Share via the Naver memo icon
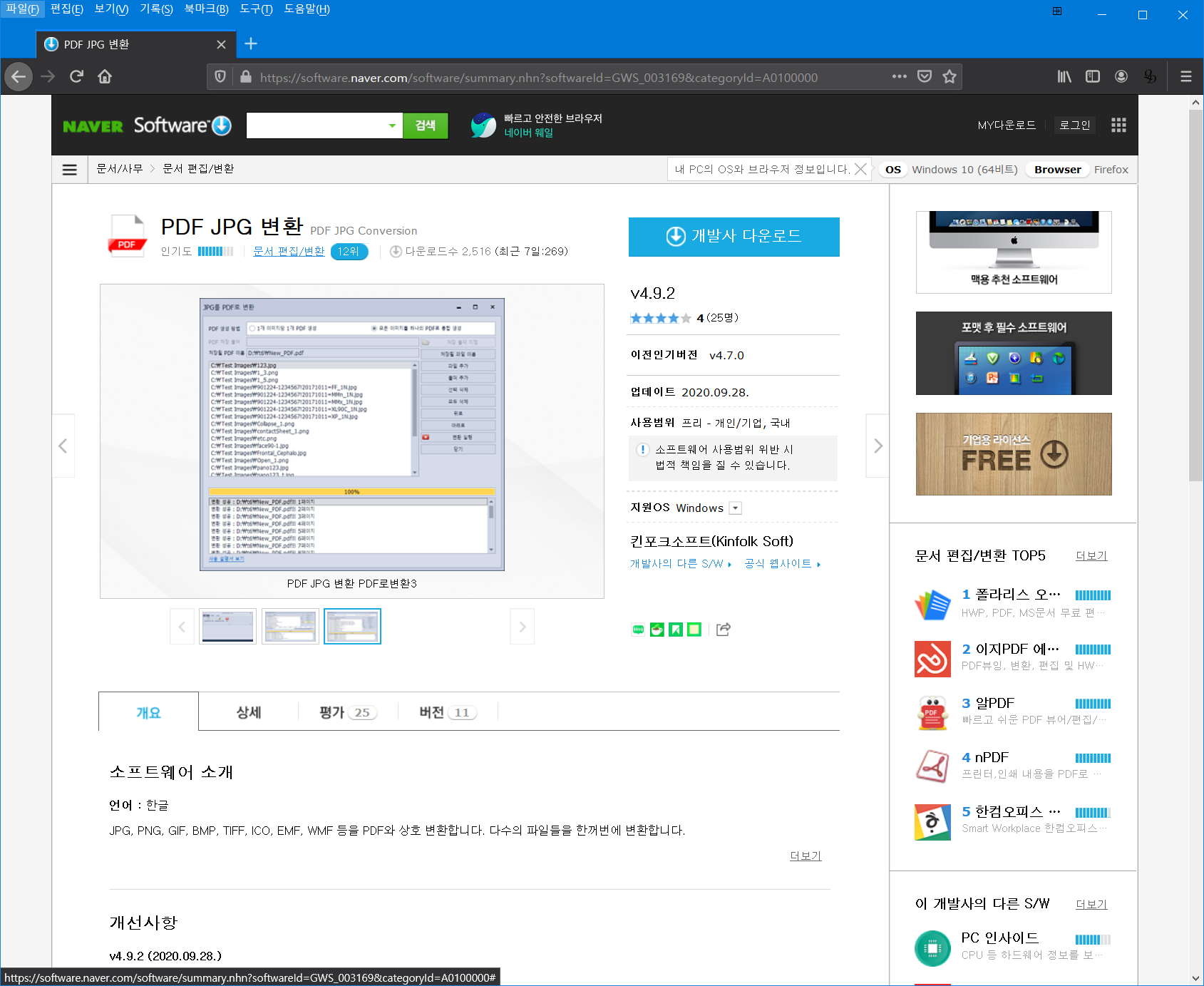The image size is (1204, 986). click(694, 630)
